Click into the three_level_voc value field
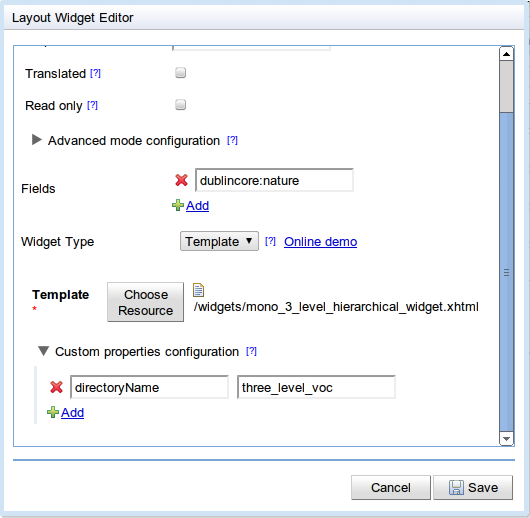This screenshot has height=518, width=530. pyautogui.click(x=316, y=387)
